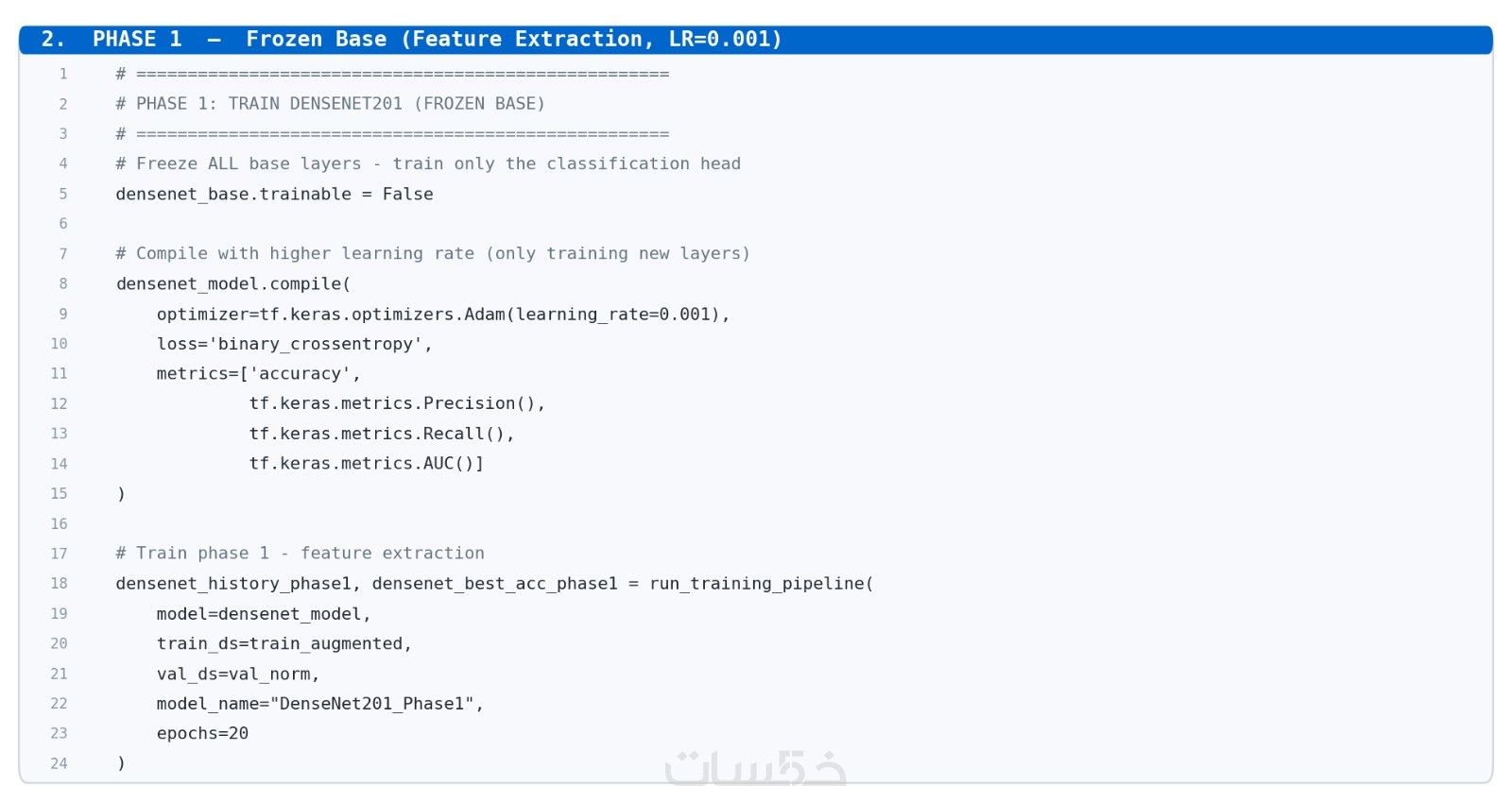Click tf.keras.metrics.Recall() text
The image size is (1512, 803).
[x=382, y=434]
